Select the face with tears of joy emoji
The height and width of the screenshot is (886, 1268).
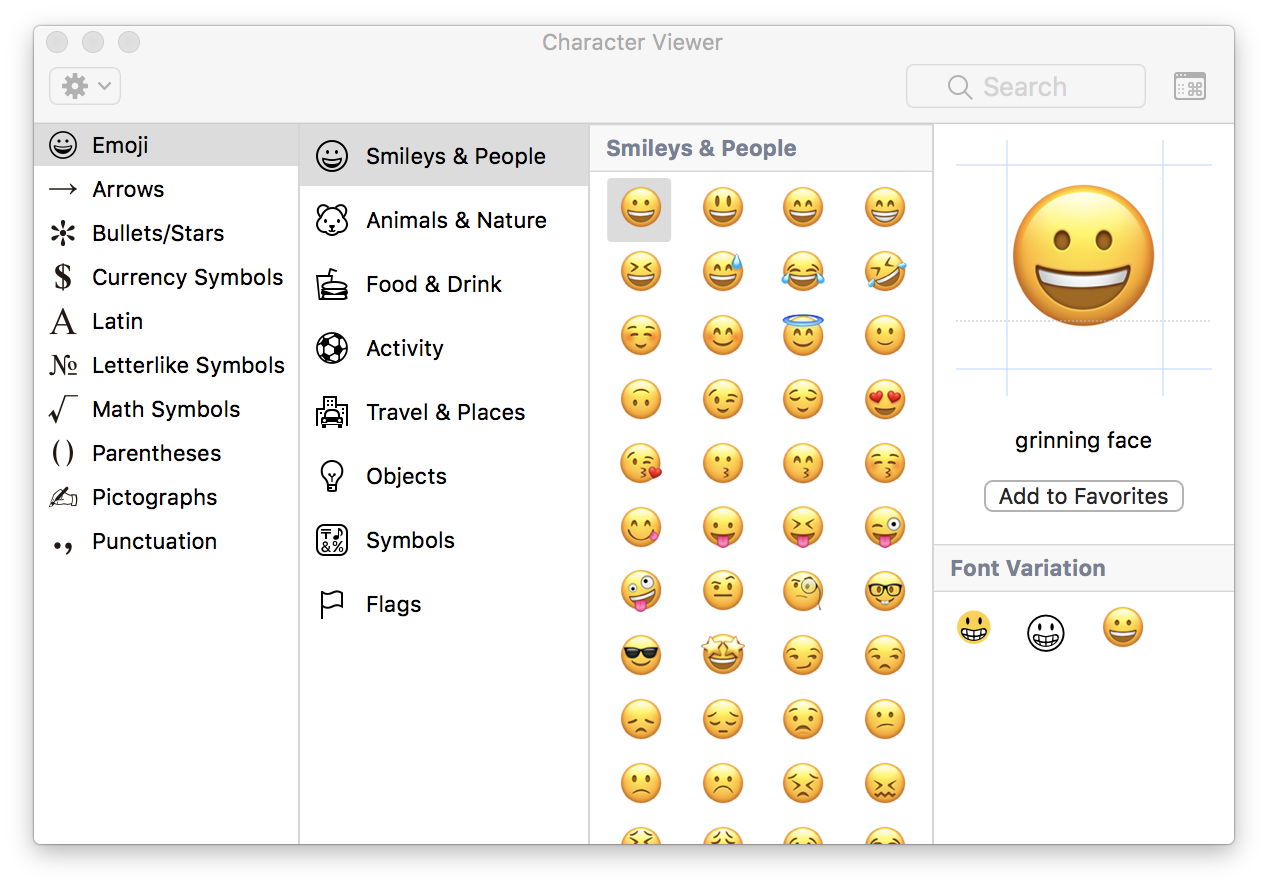(x=803, y=271)
